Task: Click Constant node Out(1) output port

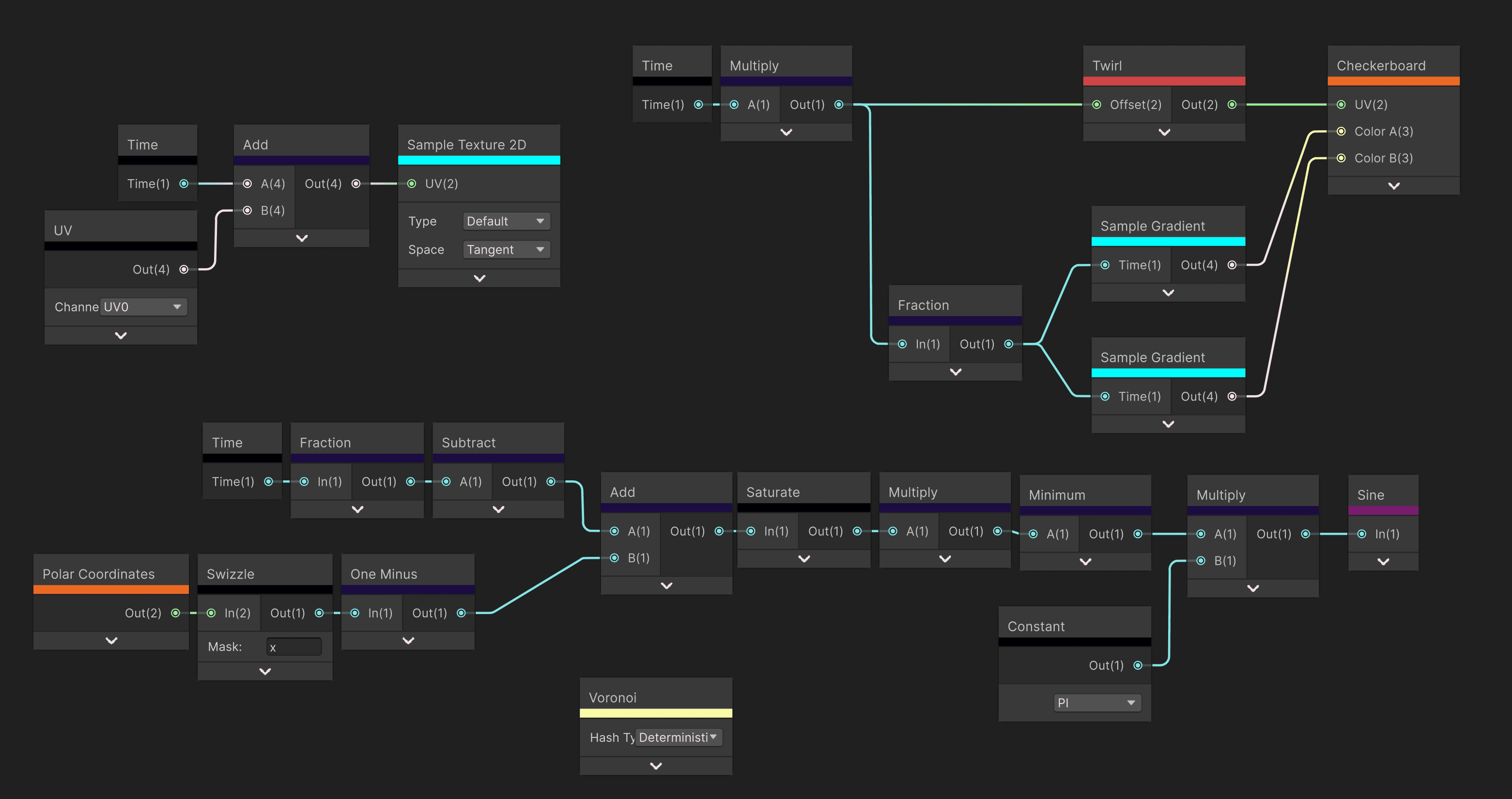Action: pos(1138,665)
